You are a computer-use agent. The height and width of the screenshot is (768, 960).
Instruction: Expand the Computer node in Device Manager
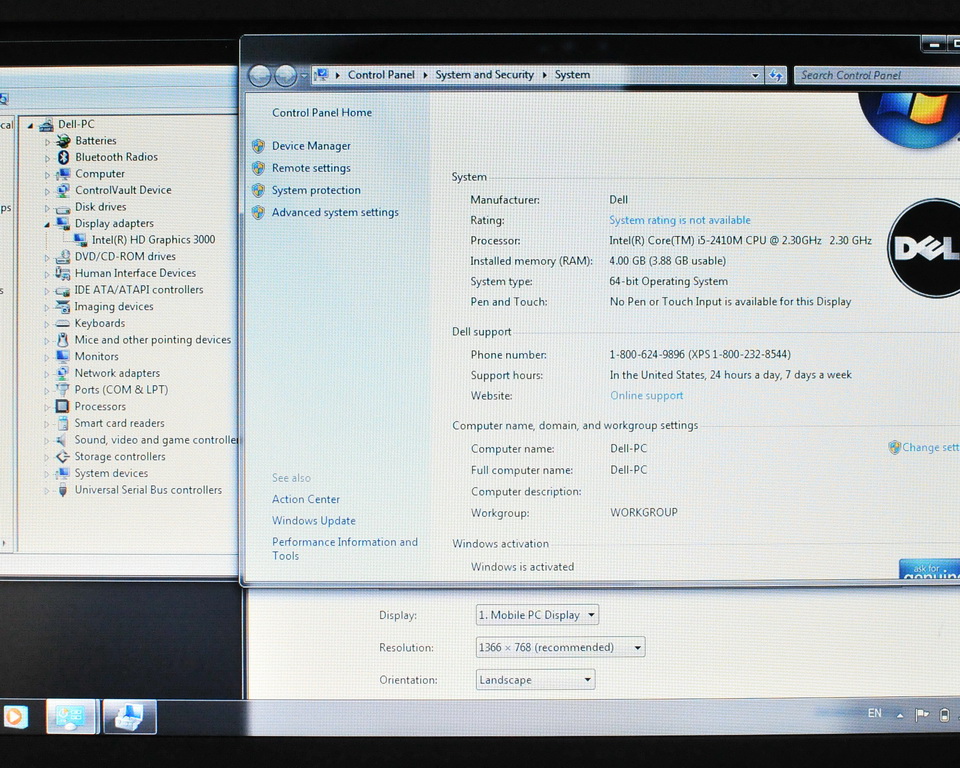[x=47, y=175]
